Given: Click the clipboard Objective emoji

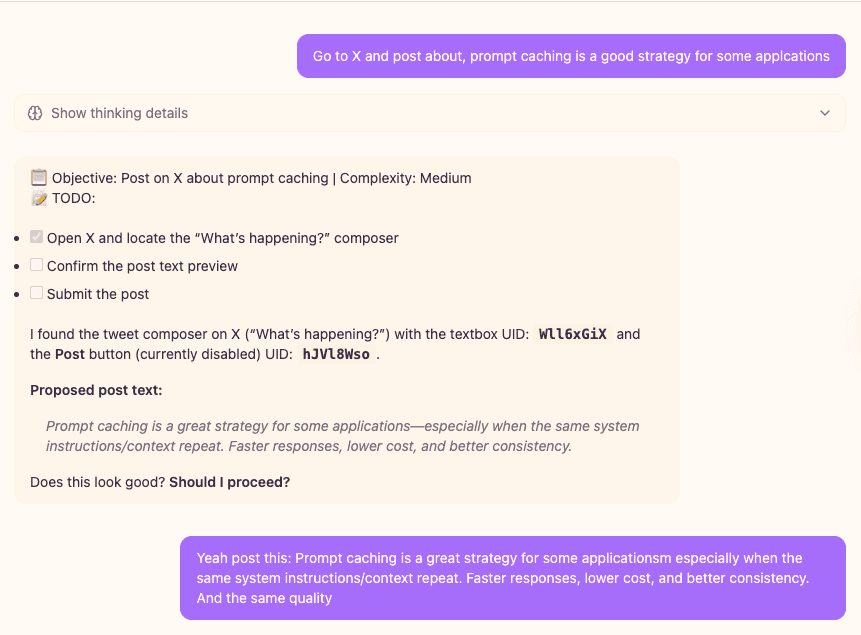Looking at the screenshot, I should click(x=38, y=178).
